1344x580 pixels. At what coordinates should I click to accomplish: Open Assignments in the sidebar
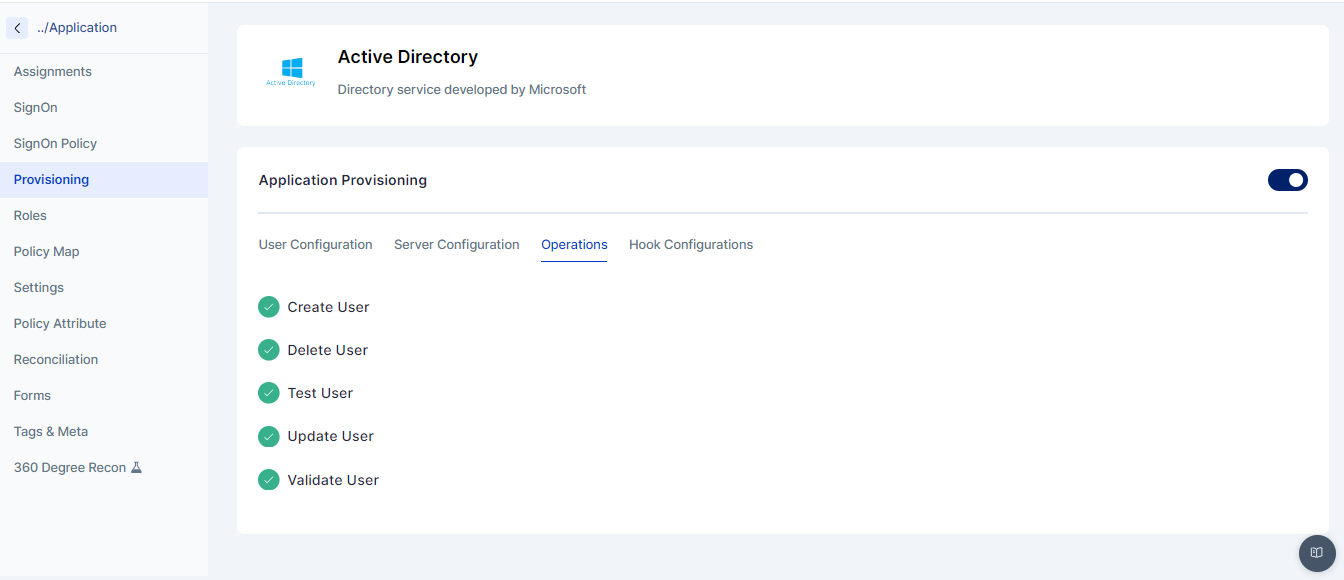coord(53,72)
